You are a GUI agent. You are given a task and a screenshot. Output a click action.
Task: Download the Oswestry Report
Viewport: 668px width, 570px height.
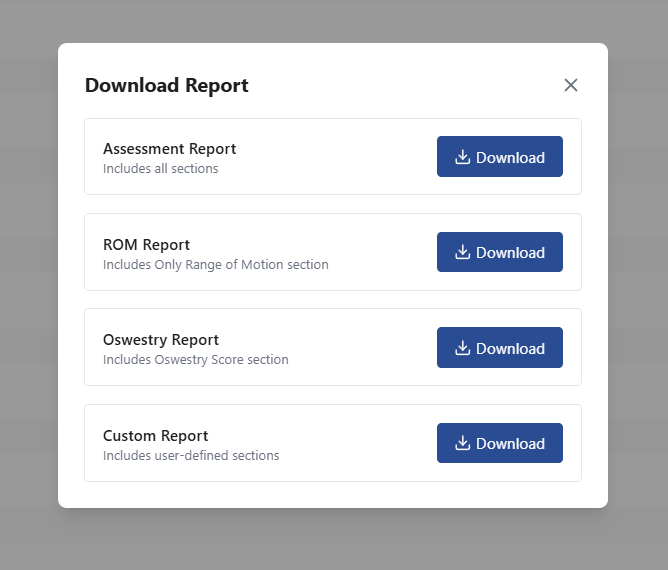[x=500, y=348]
